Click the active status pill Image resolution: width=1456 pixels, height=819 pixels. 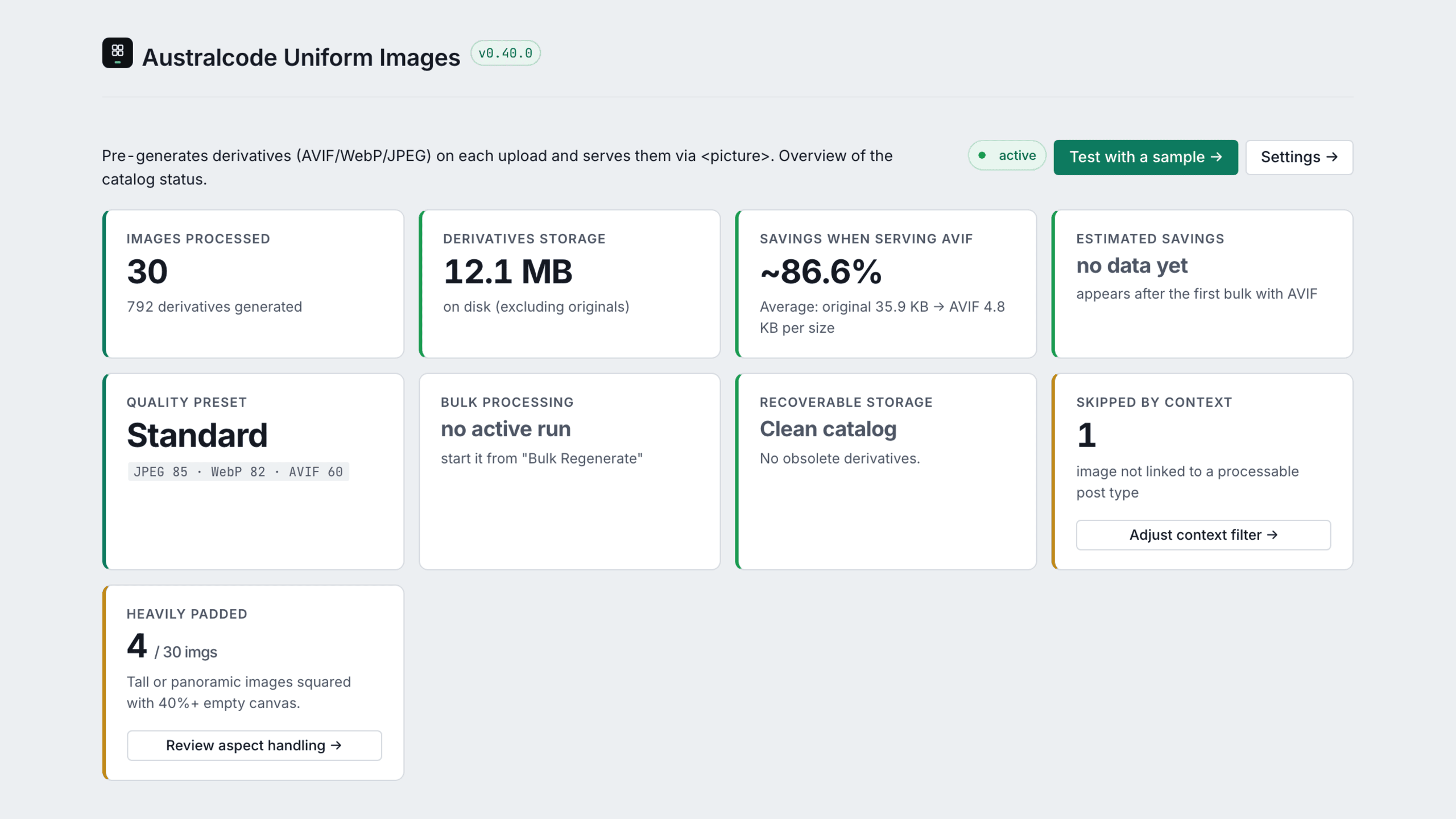[1007, 155]
